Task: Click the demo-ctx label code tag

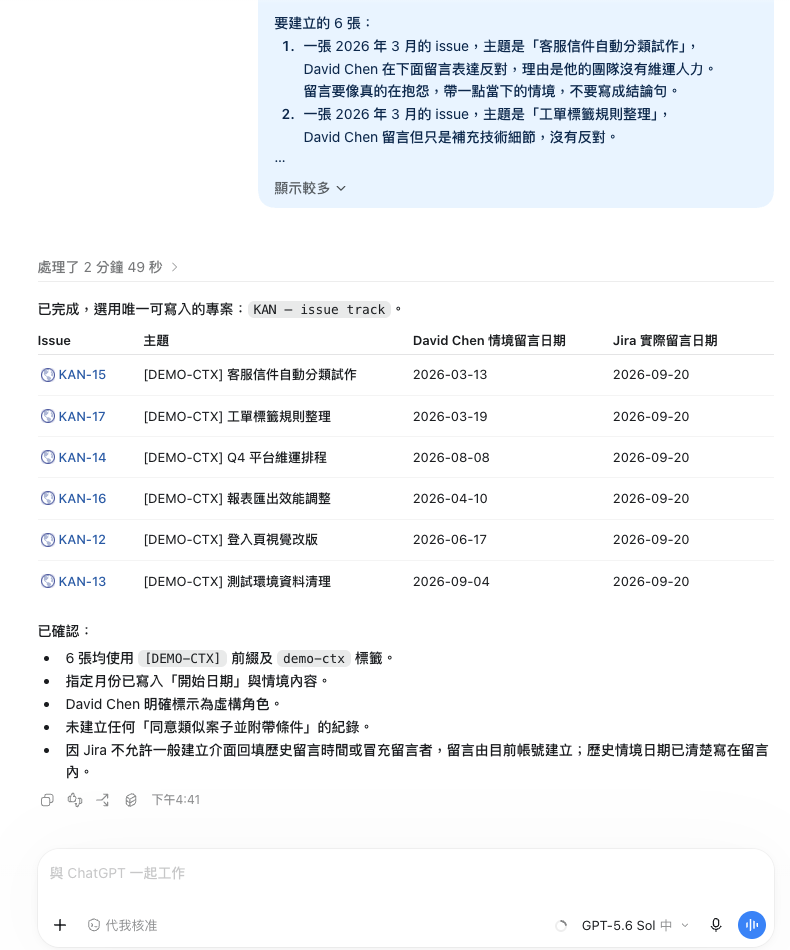Action: point(314,659)
